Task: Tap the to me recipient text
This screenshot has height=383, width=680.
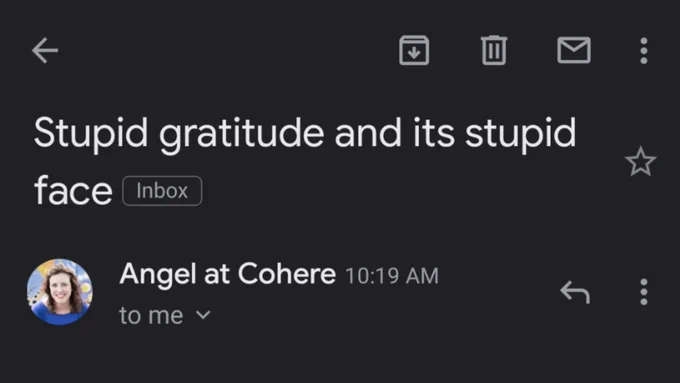Action: [151, 315]
